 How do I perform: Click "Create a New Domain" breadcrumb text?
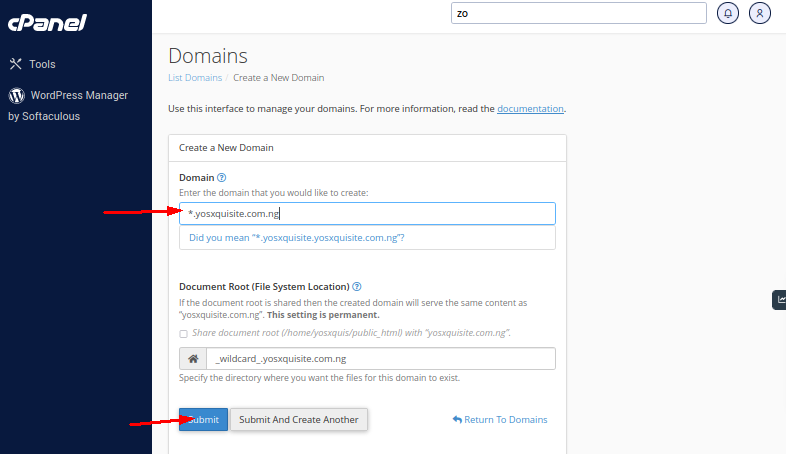(278, 78)
